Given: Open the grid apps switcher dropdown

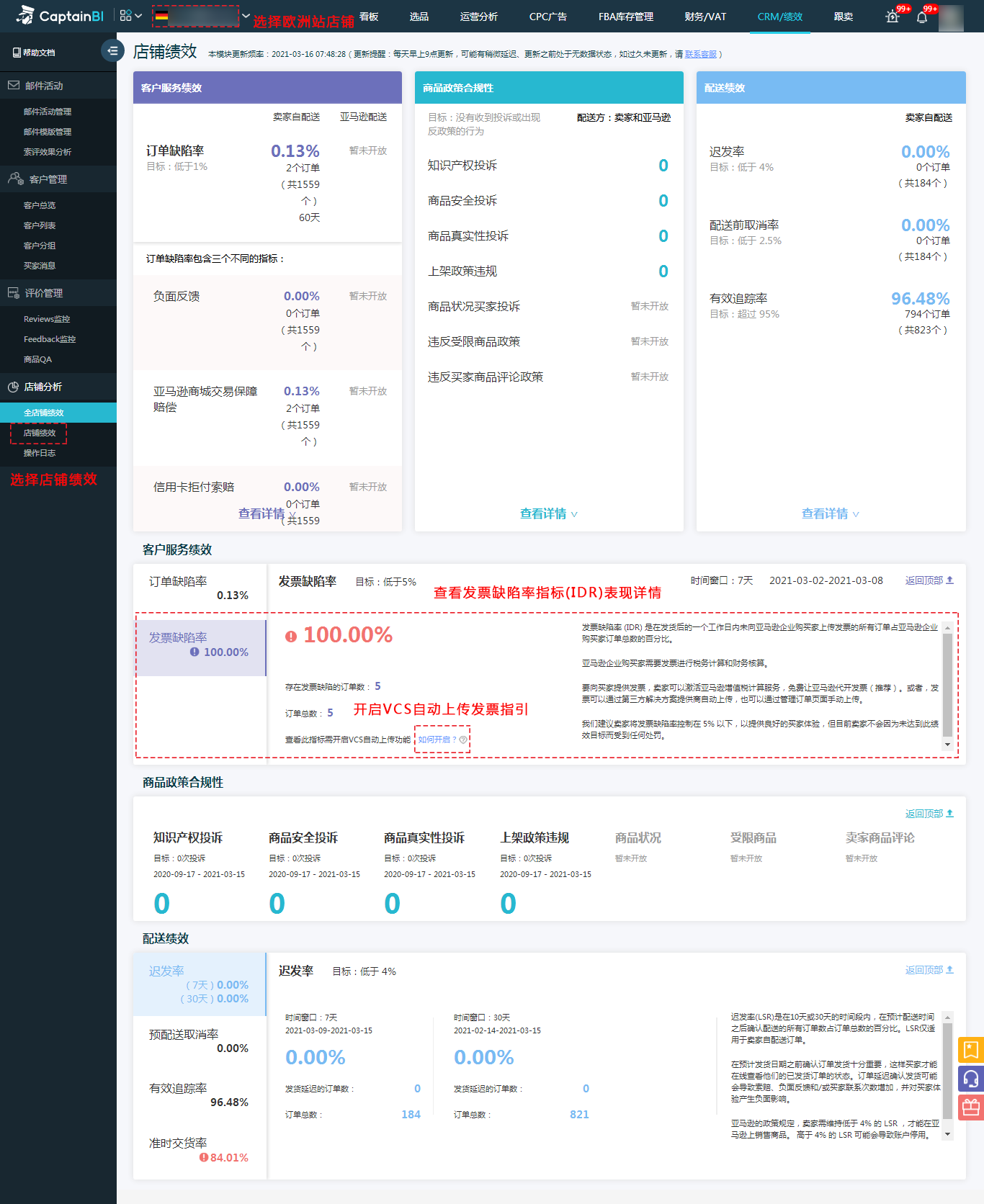Looking at the screenshot, I should [130, 16].
